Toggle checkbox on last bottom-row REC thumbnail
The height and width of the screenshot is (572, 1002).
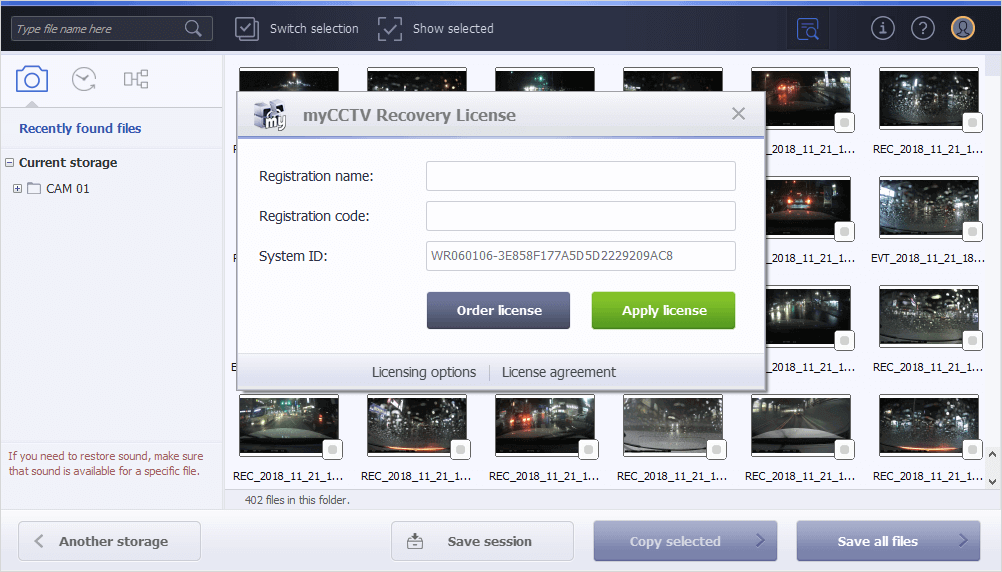click(x=973, y=449)
